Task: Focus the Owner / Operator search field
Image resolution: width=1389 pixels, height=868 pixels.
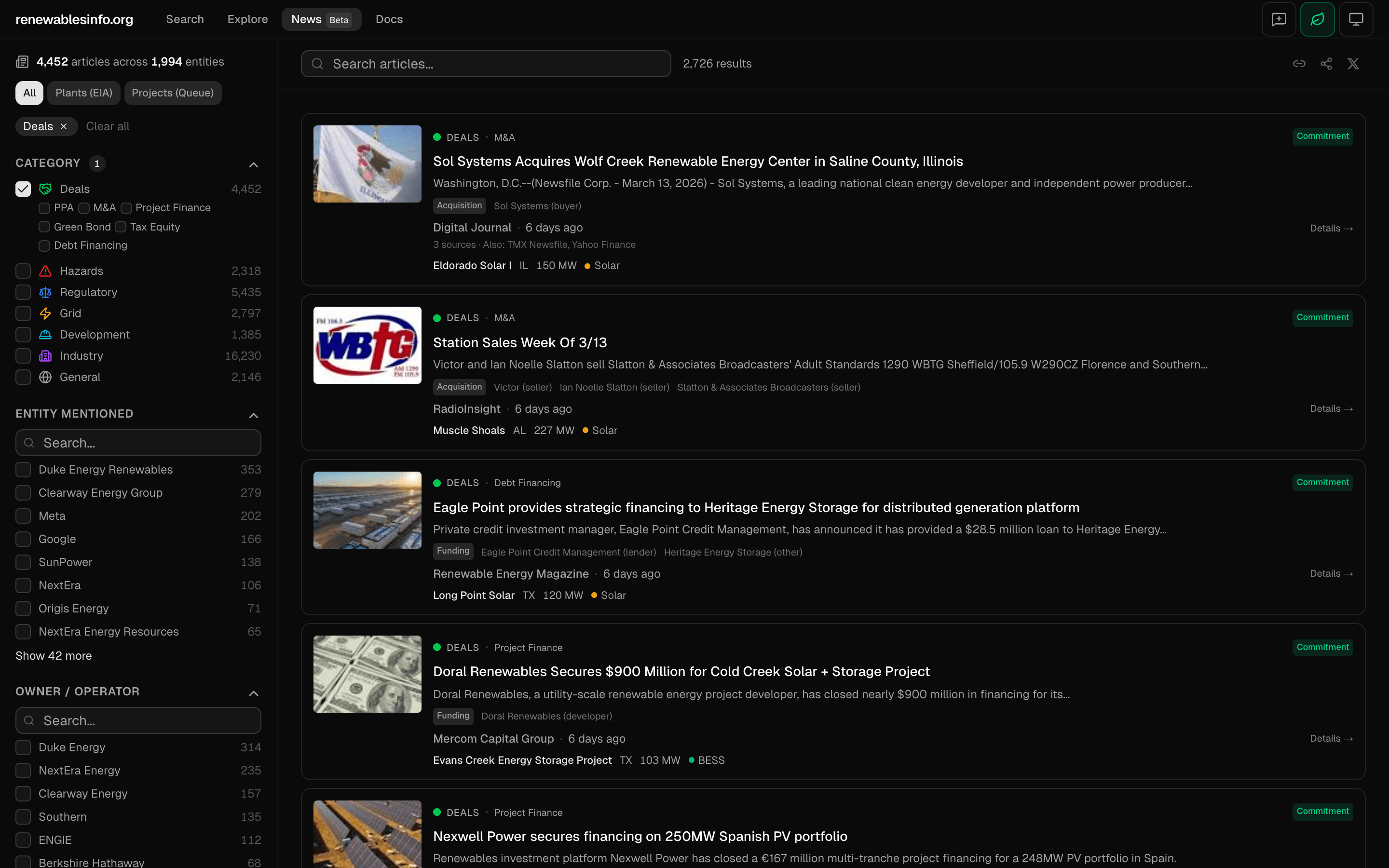Action: tap(138, 720)
